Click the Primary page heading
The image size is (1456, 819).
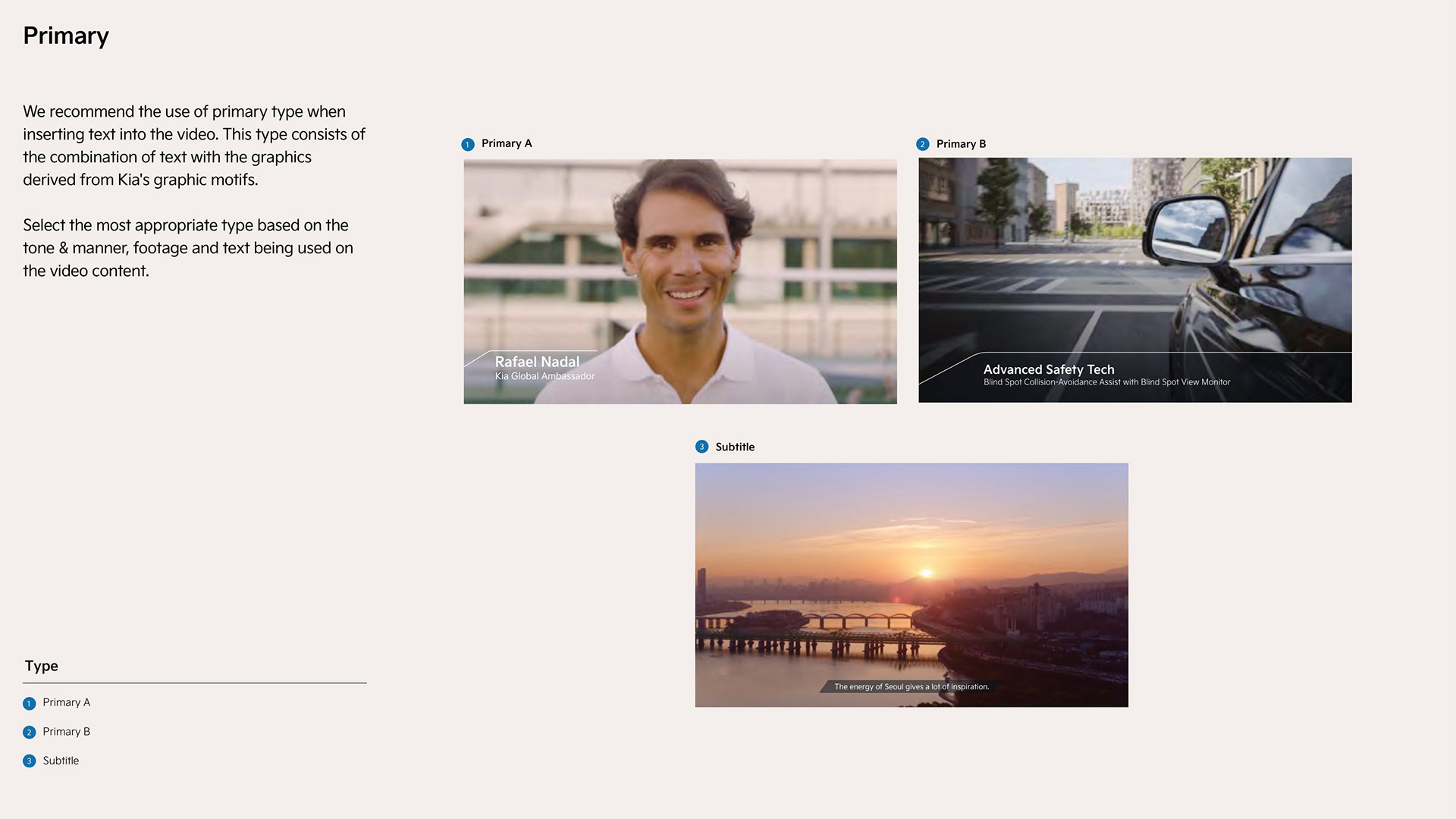click(x=66, y=36)
